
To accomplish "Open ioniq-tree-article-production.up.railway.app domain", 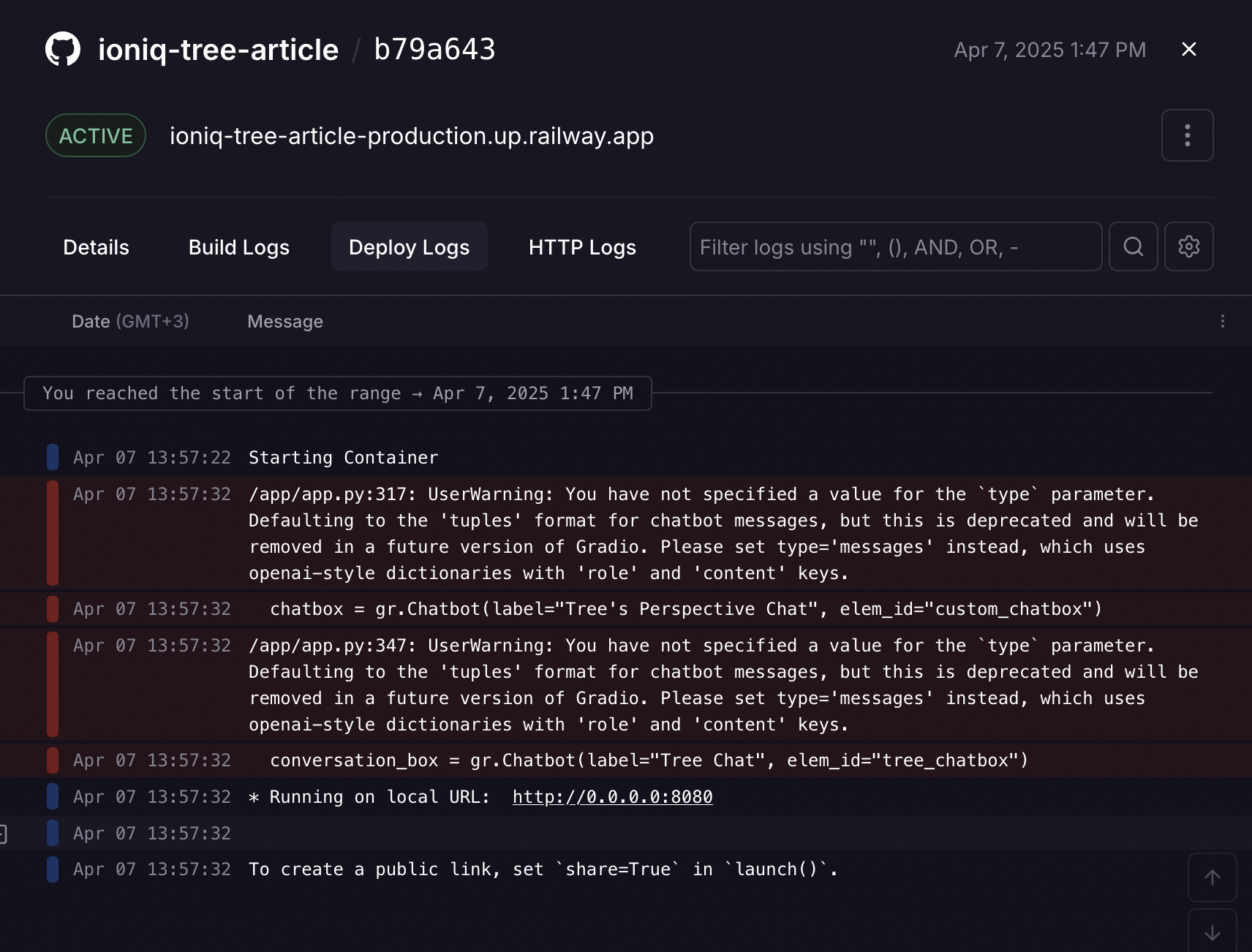I will 411,136.
